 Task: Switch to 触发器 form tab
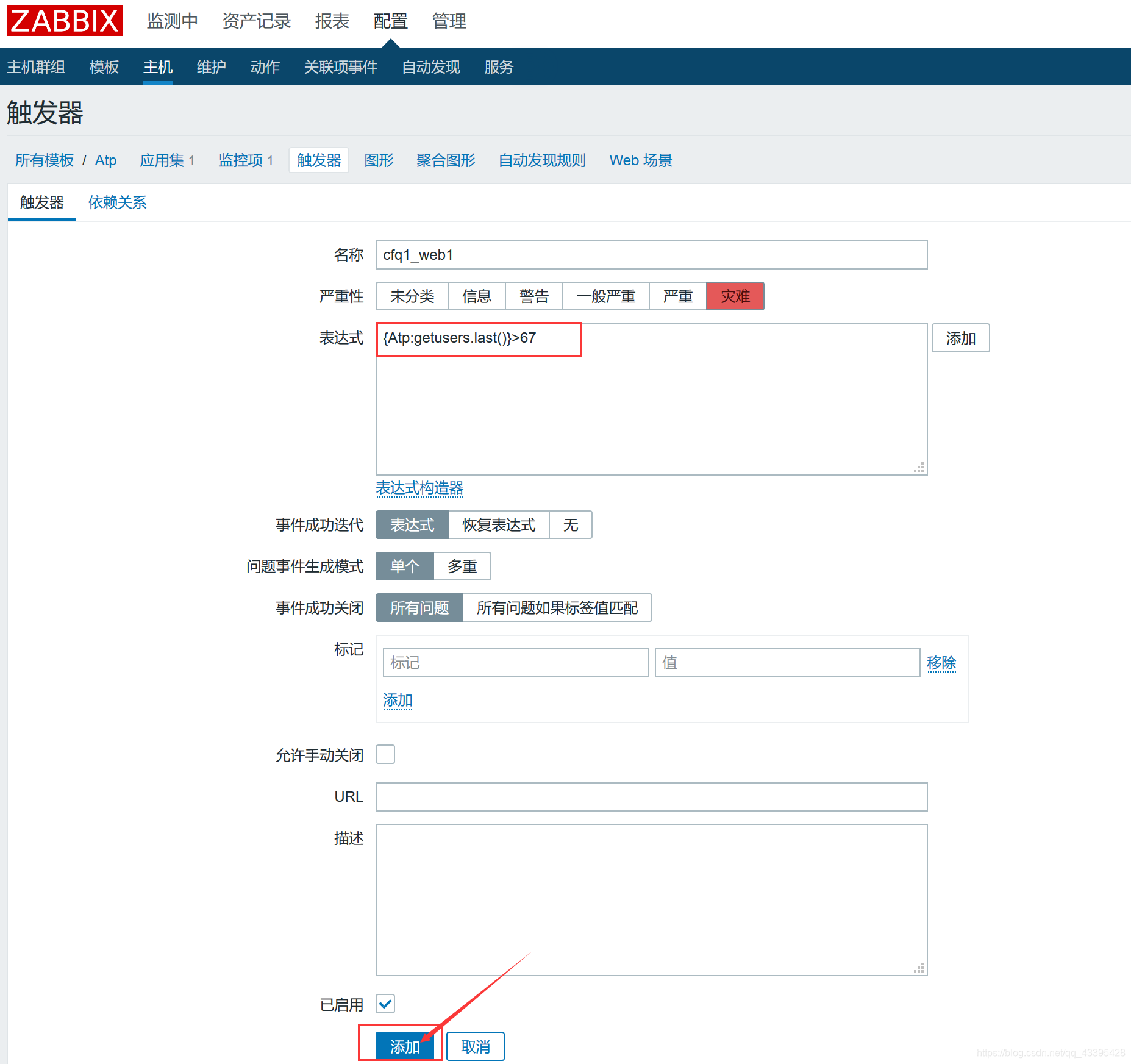[42, 202]
